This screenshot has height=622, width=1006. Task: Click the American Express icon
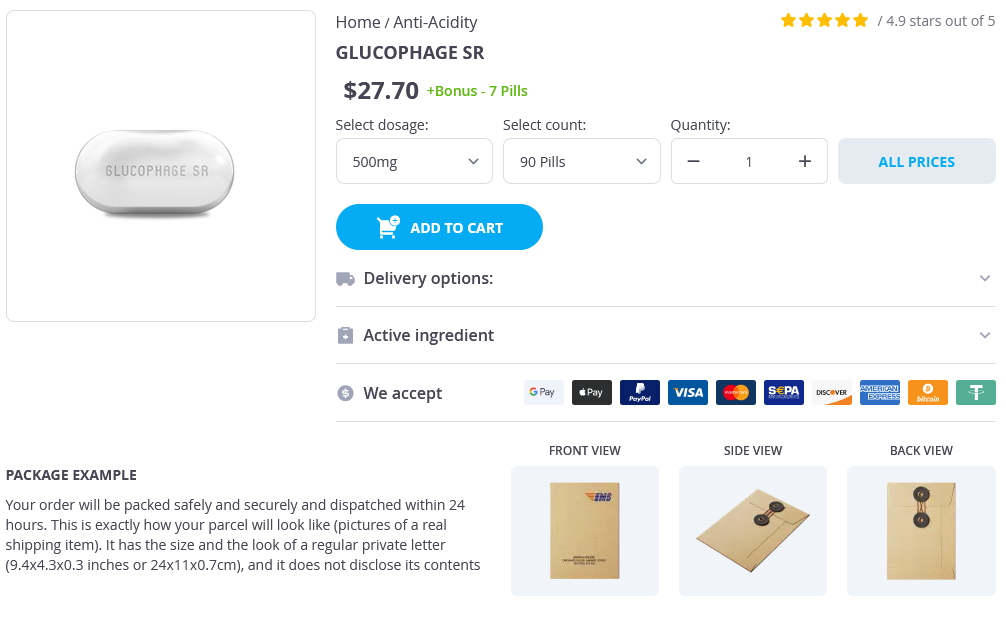pyautogui.click(x=880, y=393)
